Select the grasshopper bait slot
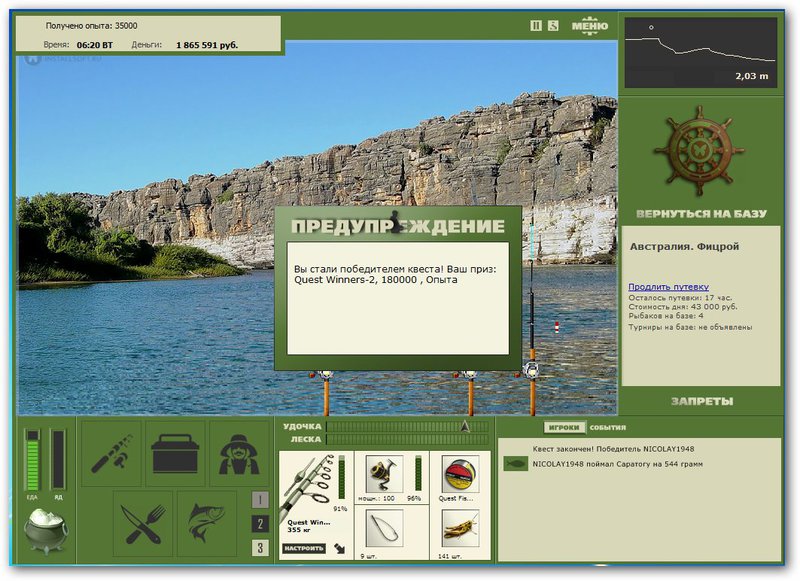This screenshot has height=581, width=800. 460,531
